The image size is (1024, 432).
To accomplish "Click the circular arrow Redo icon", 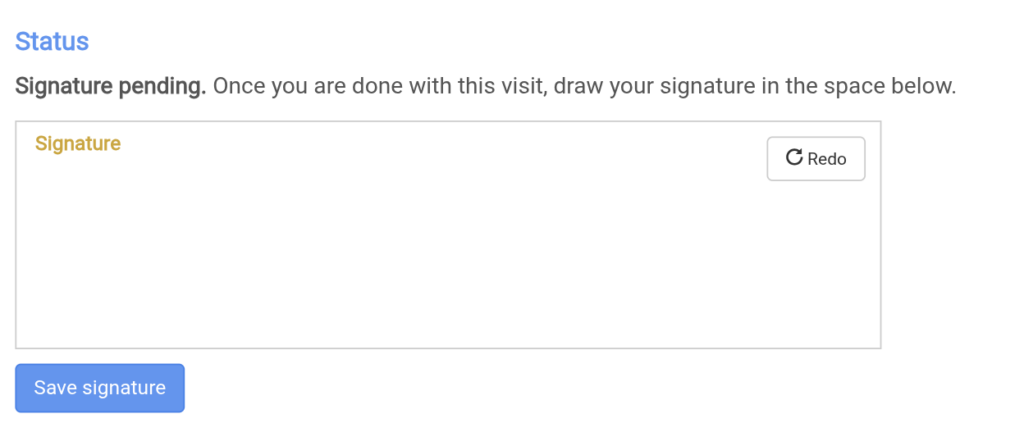I will pyautogui.click(x=795, y=158).
